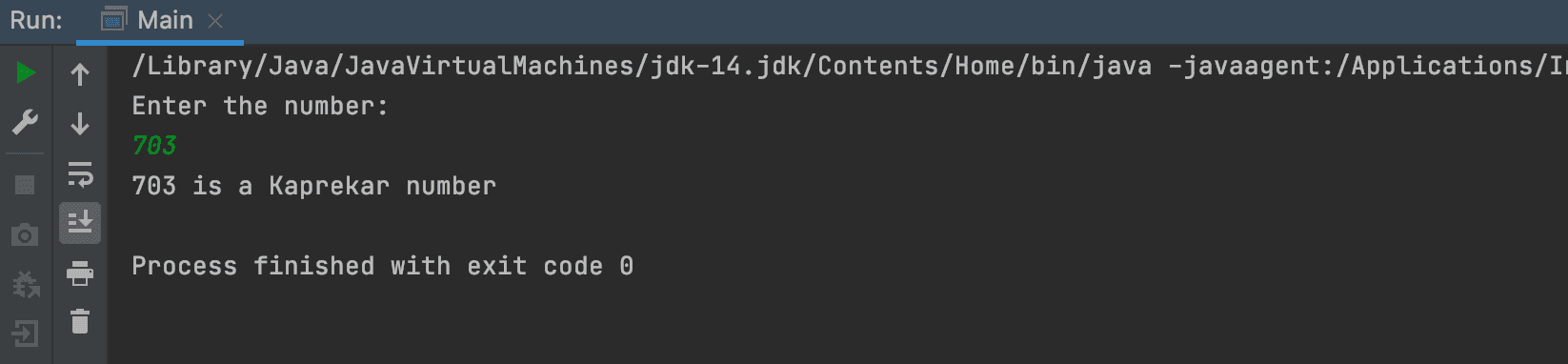Print console output with the printer icon
The height and width of the screenshot is (364, 1568).
pyautogui.click(x=80, y=273)
